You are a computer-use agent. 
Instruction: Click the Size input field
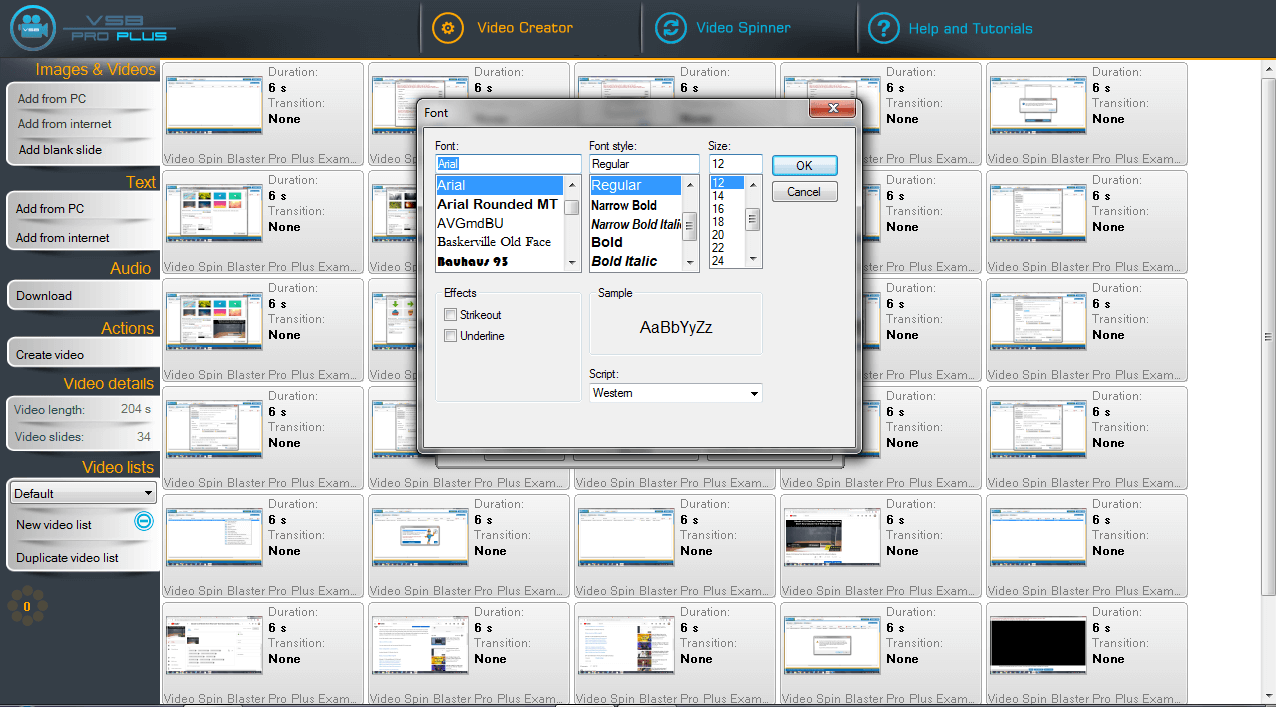pos(735,164)
